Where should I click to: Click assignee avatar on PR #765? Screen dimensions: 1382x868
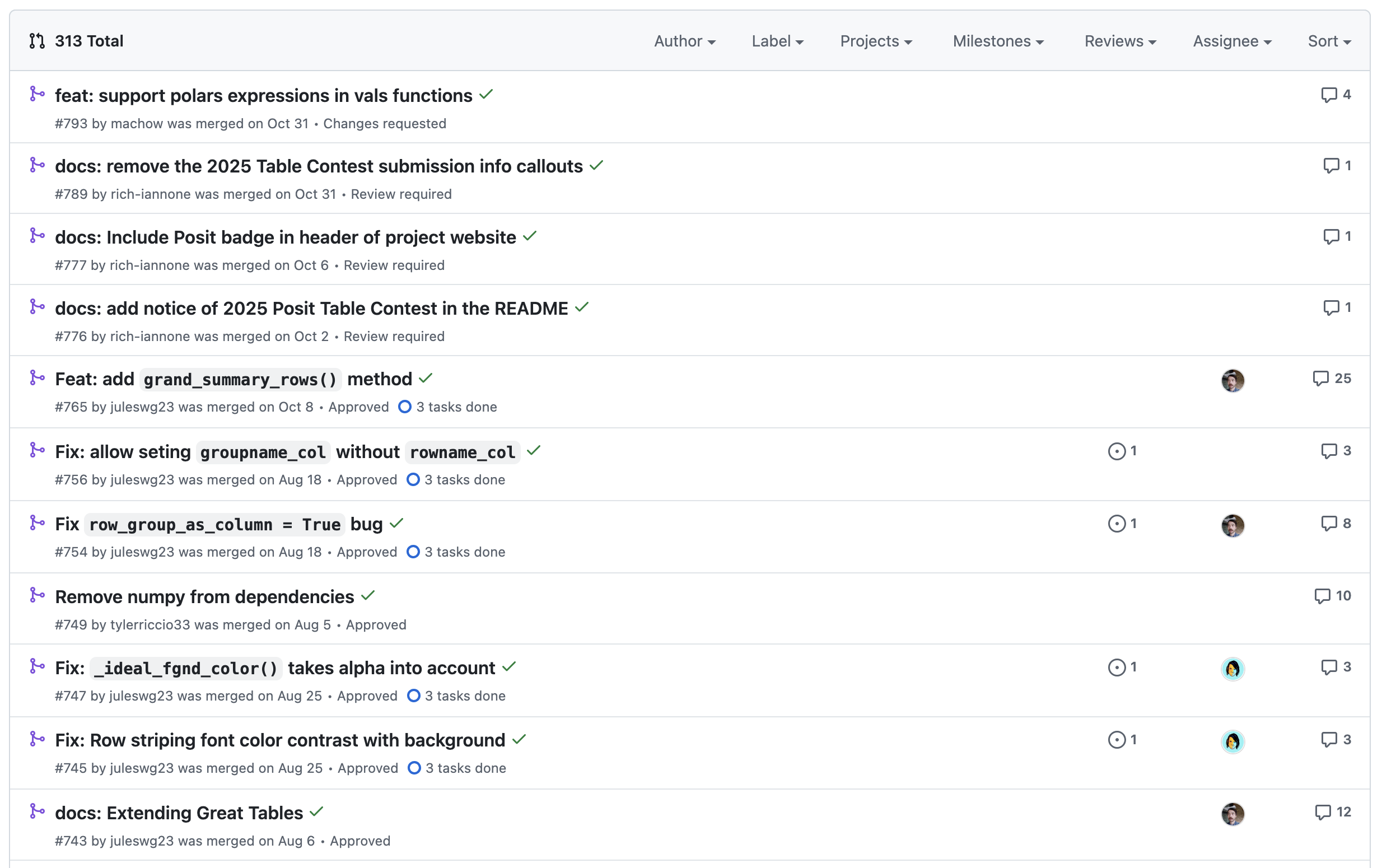coord(1232,381)
